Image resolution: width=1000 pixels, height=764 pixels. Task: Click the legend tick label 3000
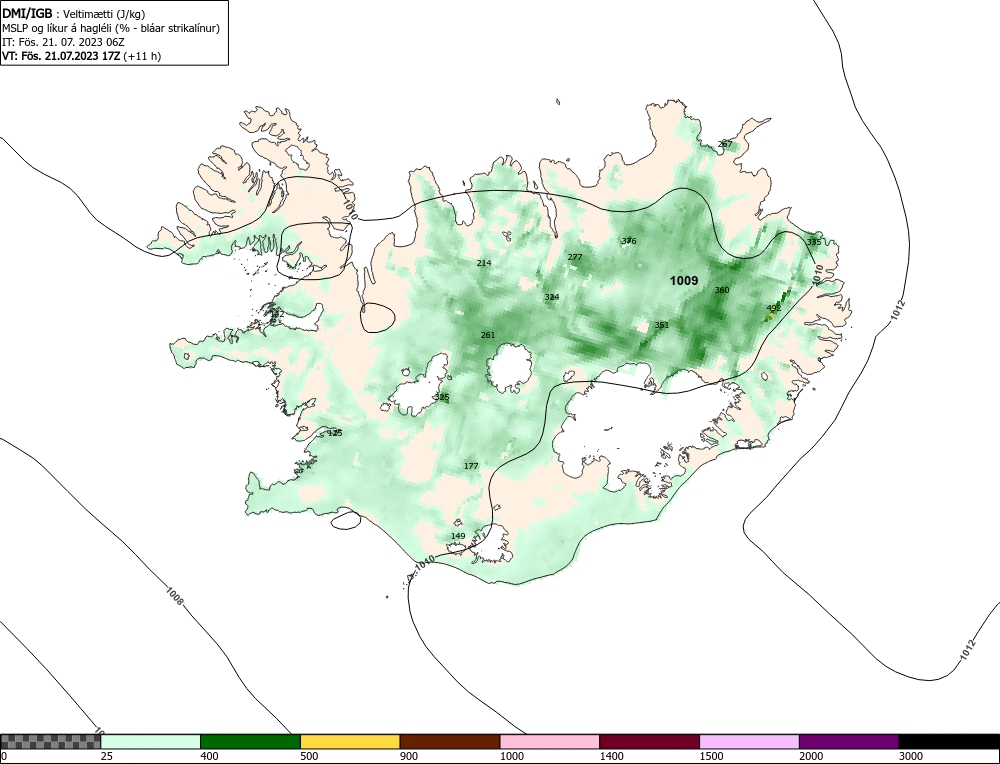(x=911, y=756)
